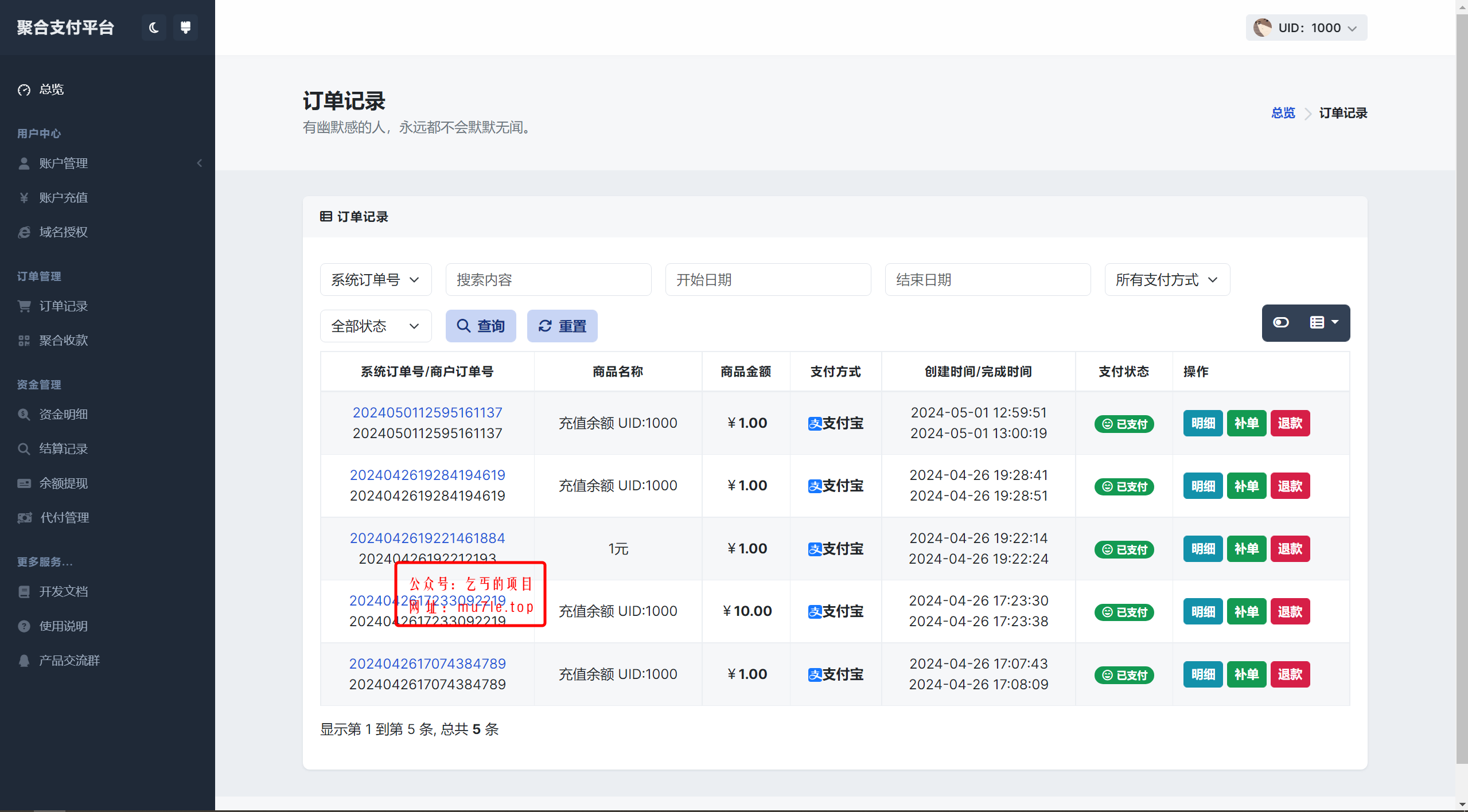This screenshot has height=812, width=1468.
Task: Click 明细 for the 1元 order
Action: click(1203, 549)
